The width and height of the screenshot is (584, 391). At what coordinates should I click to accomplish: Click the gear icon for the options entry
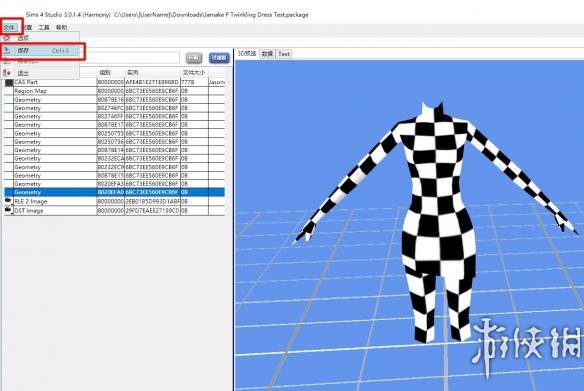pos(7,38)
